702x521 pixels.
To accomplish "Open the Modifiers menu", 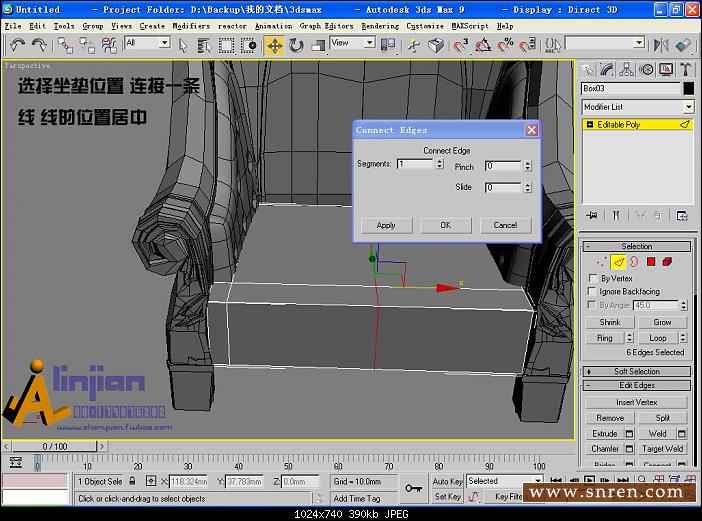I will [x=190, y=26].
